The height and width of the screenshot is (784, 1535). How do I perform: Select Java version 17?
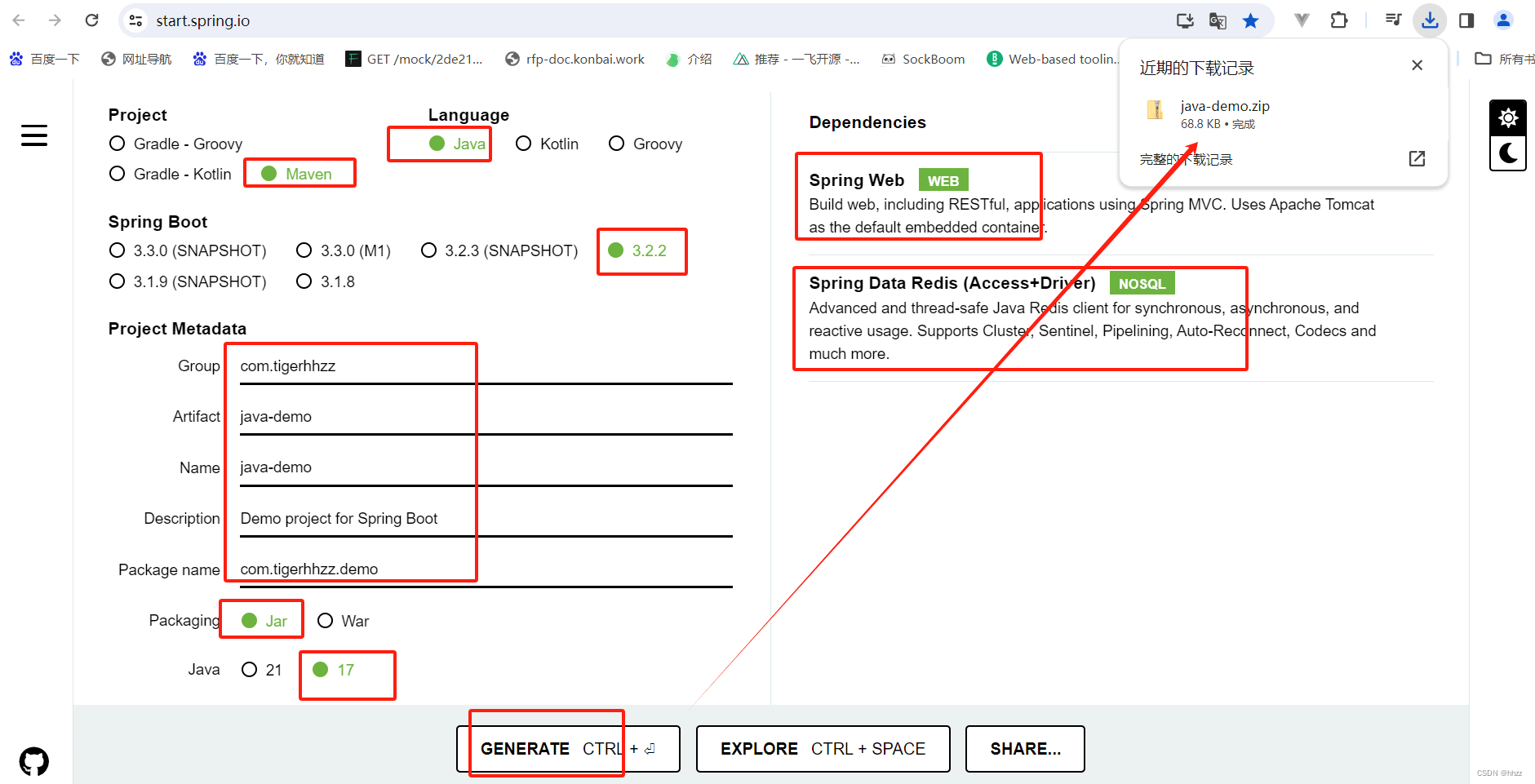pos(334,670)
